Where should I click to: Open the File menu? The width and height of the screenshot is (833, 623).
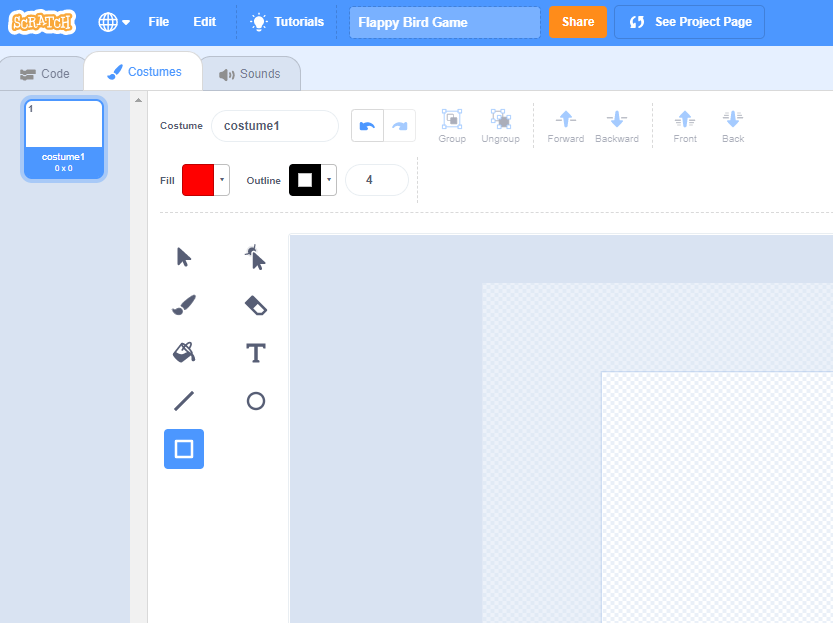click(x=158, y=22)
